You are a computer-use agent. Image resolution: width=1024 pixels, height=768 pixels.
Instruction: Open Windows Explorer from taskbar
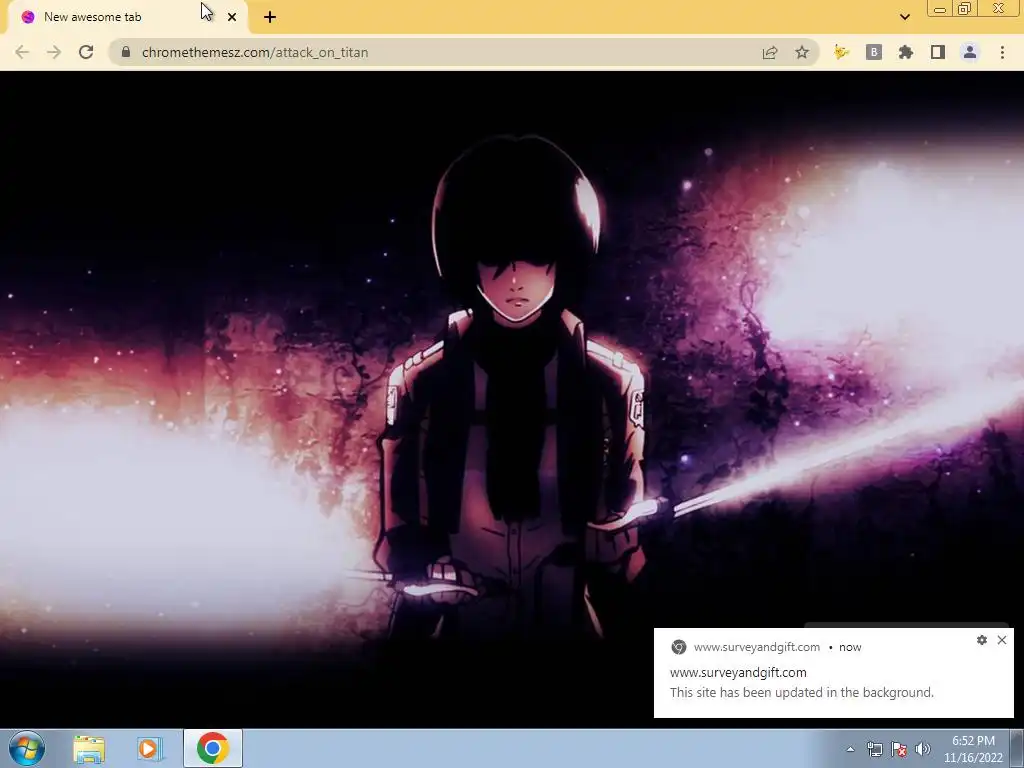(x=89, y=748)
